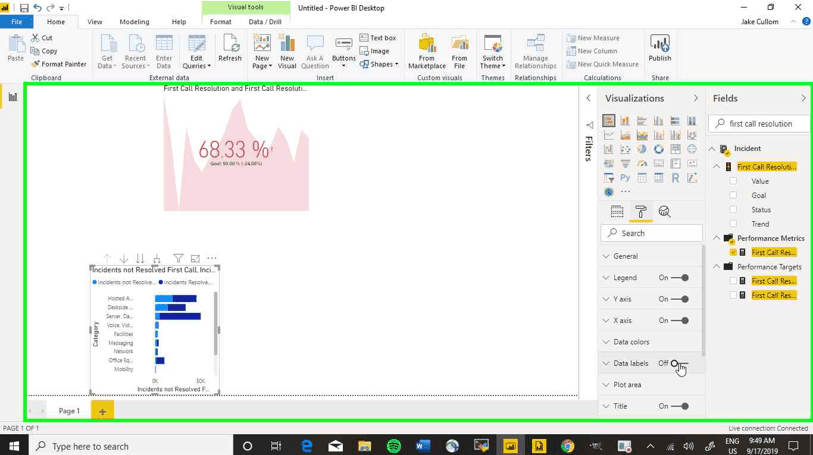This screenshot has width=813, height=455.
Task: Pick the scatter chart visualization
Action: [625, 149]
